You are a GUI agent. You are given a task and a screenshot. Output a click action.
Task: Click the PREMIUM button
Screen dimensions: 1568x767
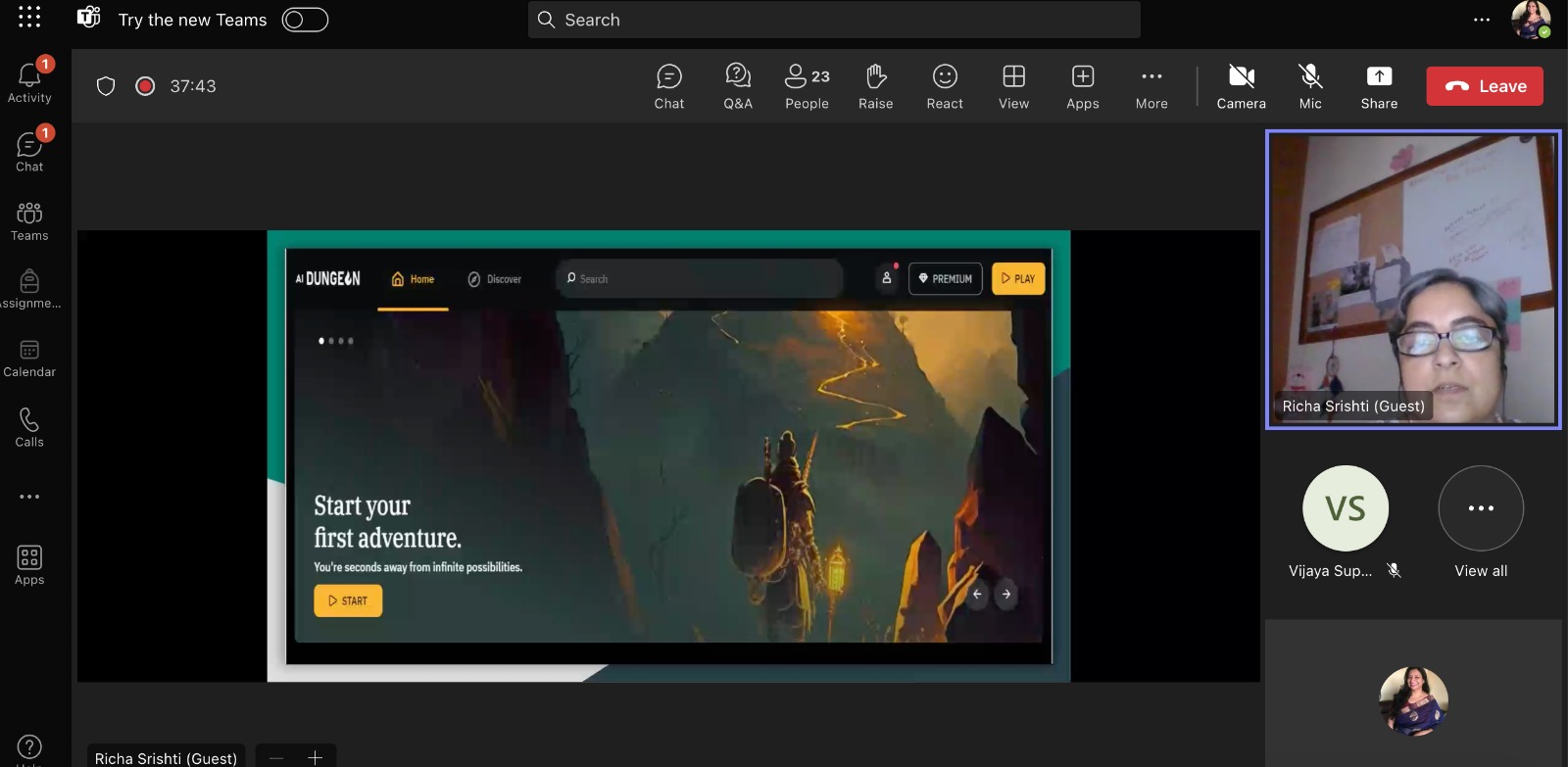[x=946, y=279]
